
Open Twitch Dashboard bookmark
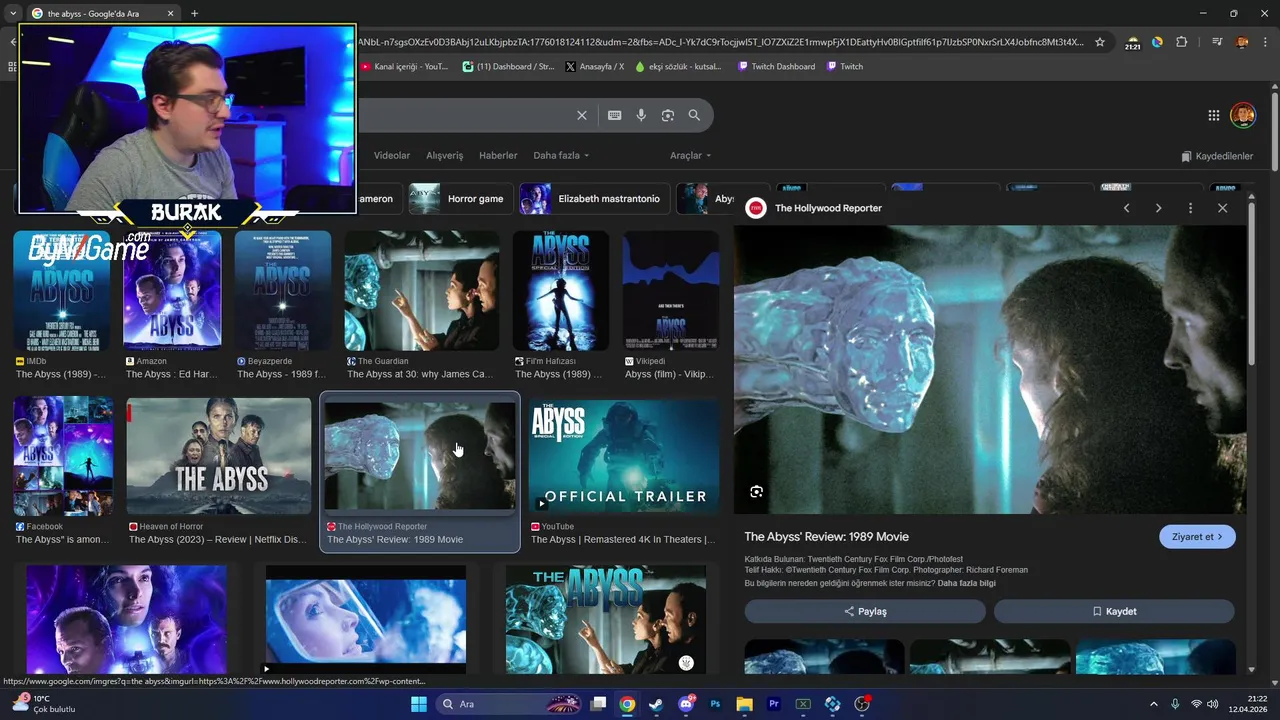click(776, 67)
